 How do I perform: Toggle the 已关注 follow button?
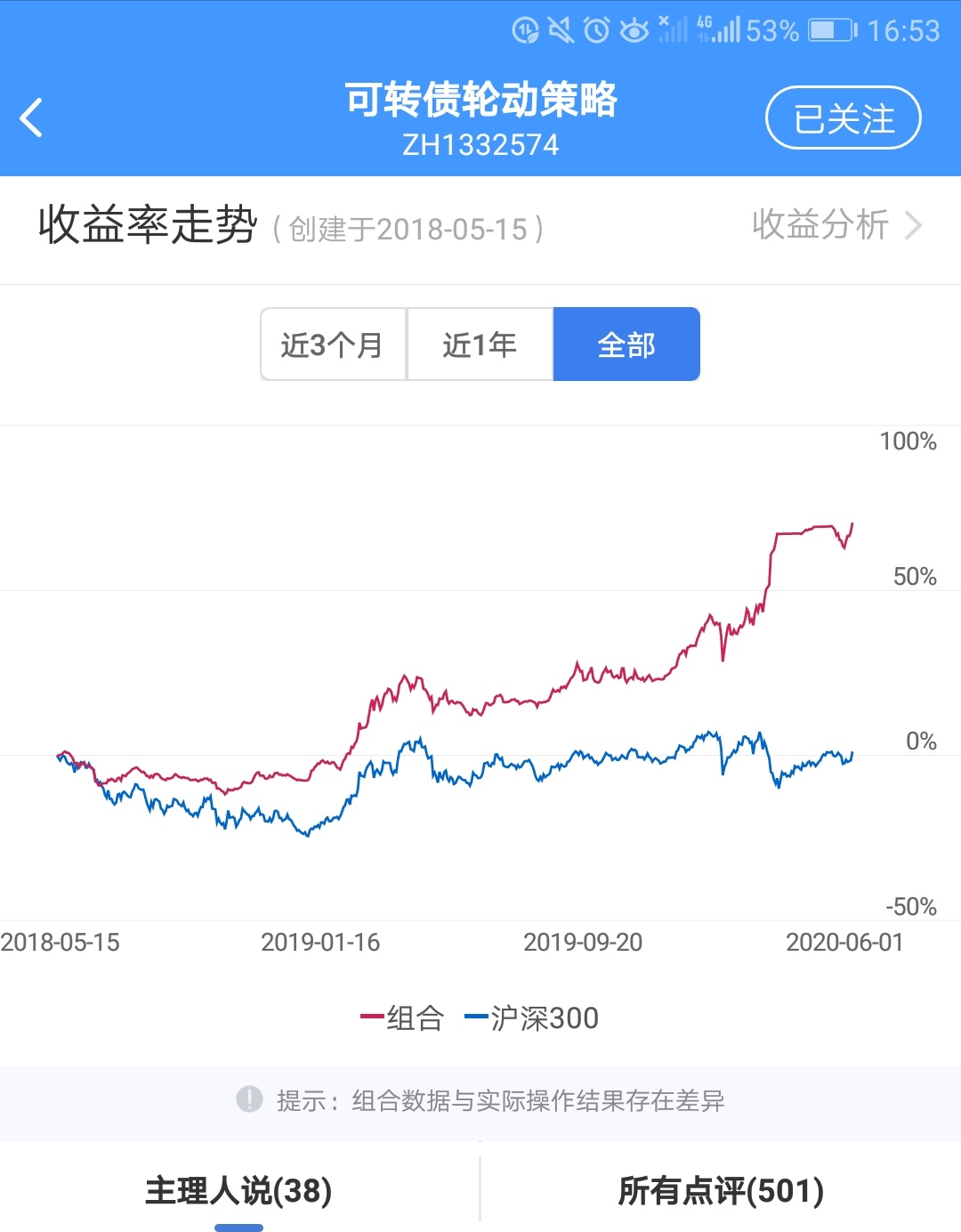(843, 118)
